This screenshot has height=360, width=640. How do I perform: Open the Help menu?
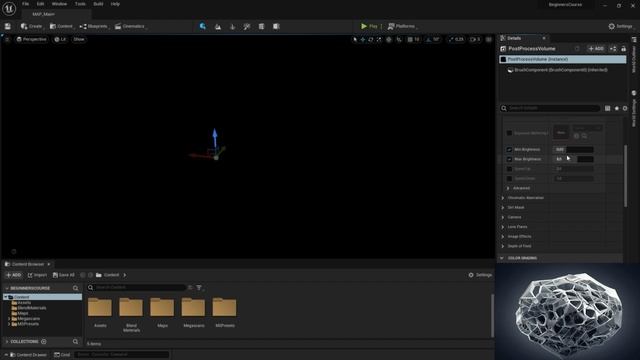(115, 4)
